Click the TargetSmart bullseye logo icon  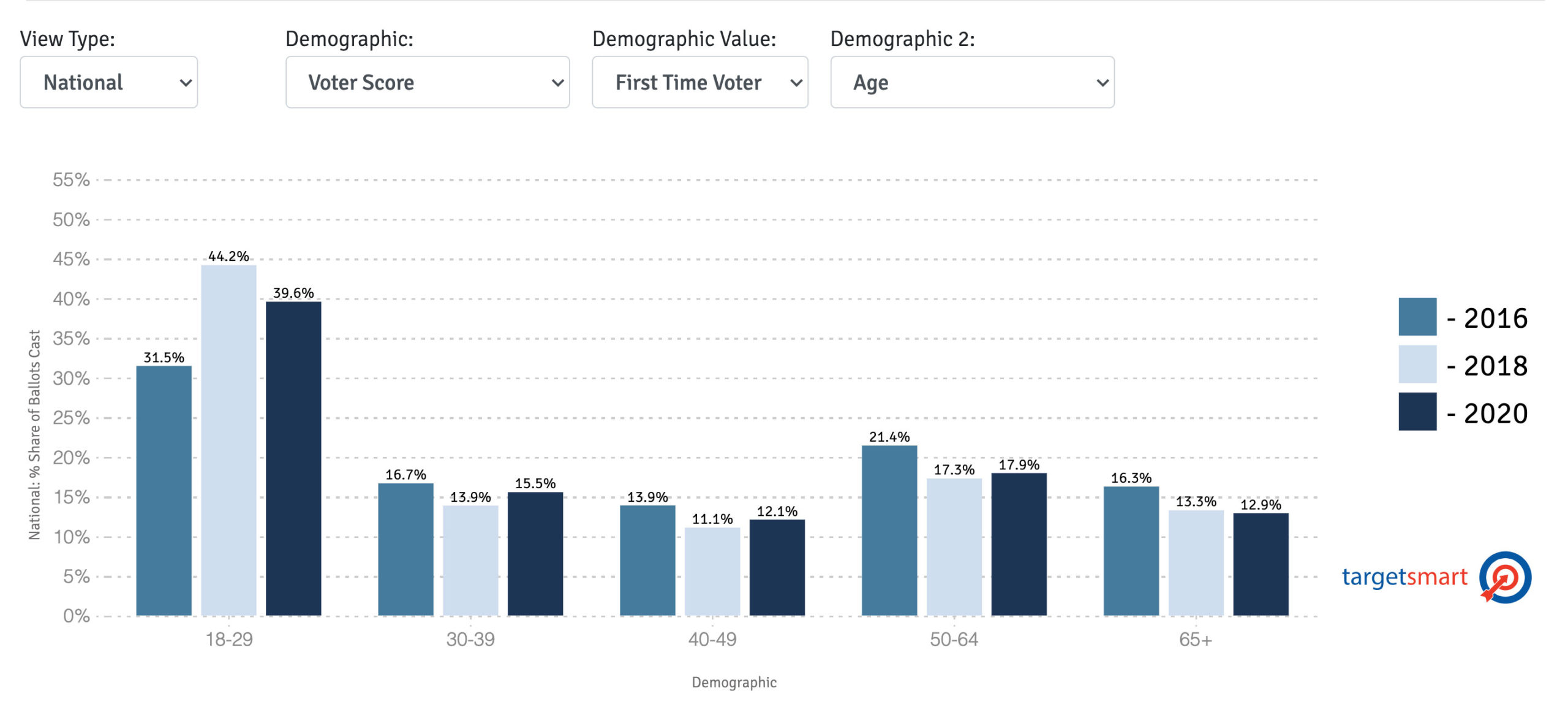coord(1504,577)
